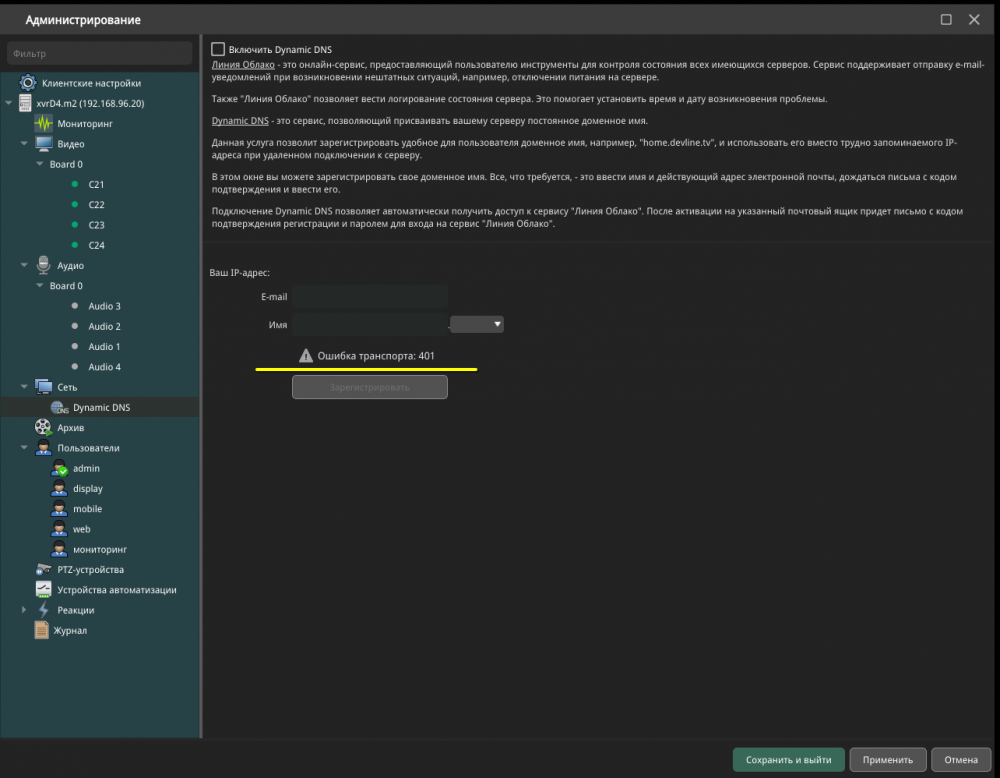Enable the Dynamic DNS checkbox
The height and width of the screenshot is (778, 1000).
click(218, 49)
